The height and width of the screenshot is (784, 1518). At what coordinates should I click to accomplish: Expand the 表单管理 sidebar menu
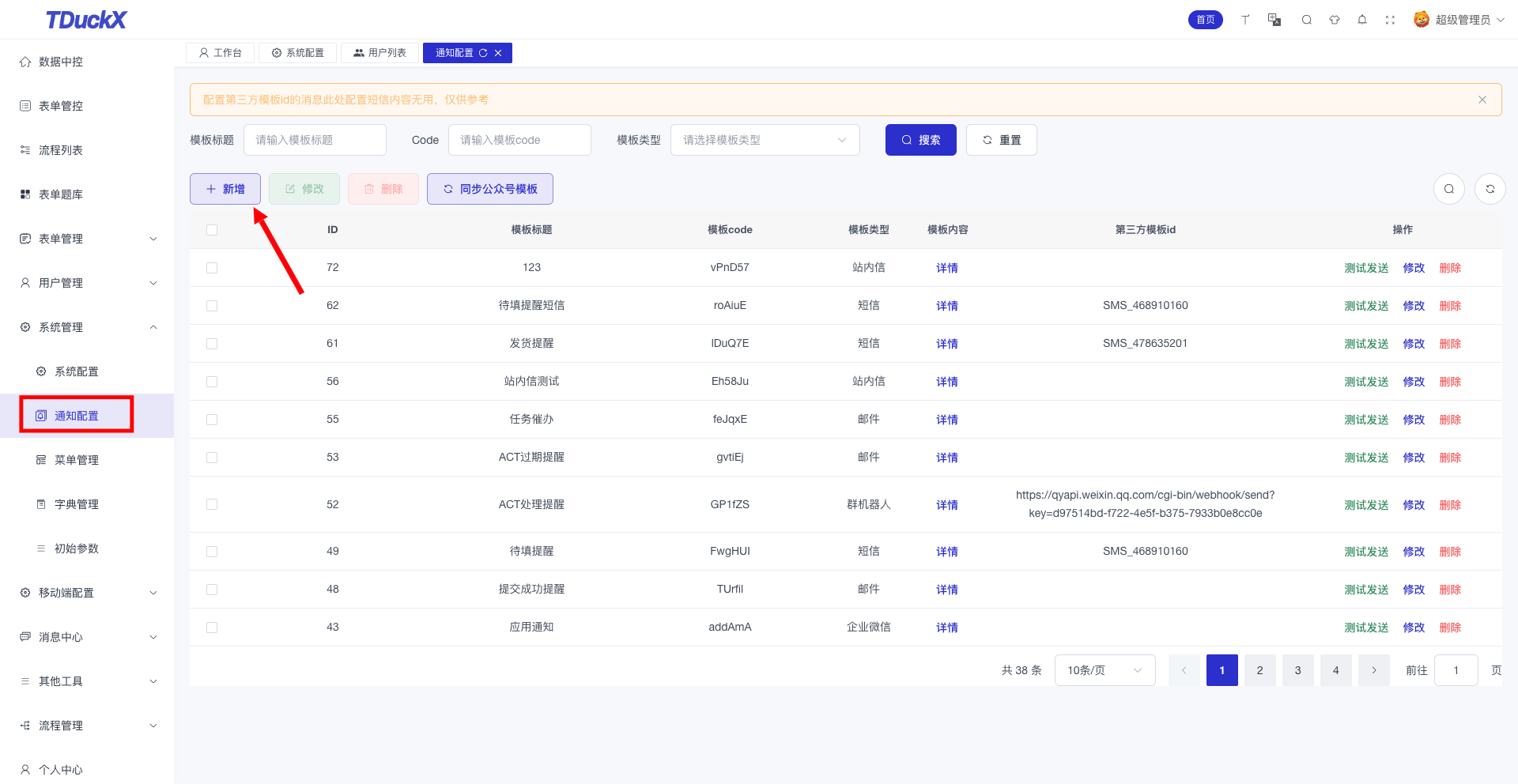click(87, 239)
